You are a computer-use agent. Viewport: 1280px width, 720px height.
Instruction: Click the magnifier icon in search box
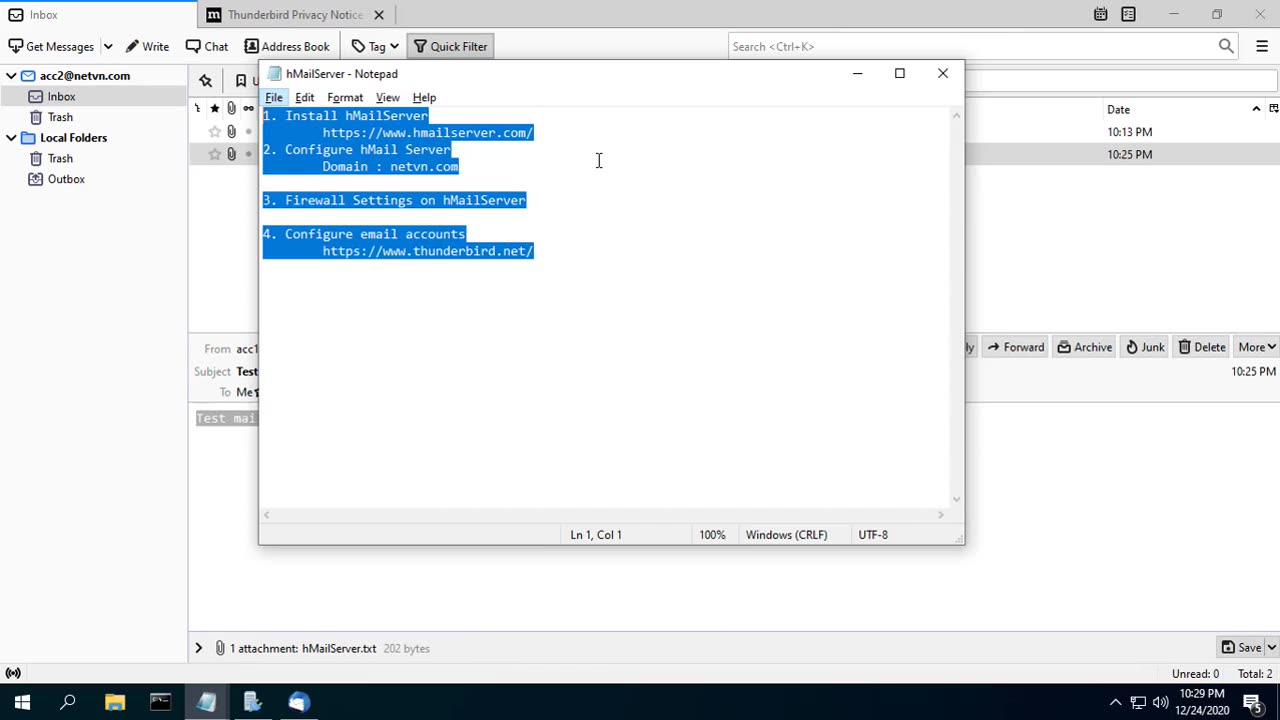[1226, 46]
